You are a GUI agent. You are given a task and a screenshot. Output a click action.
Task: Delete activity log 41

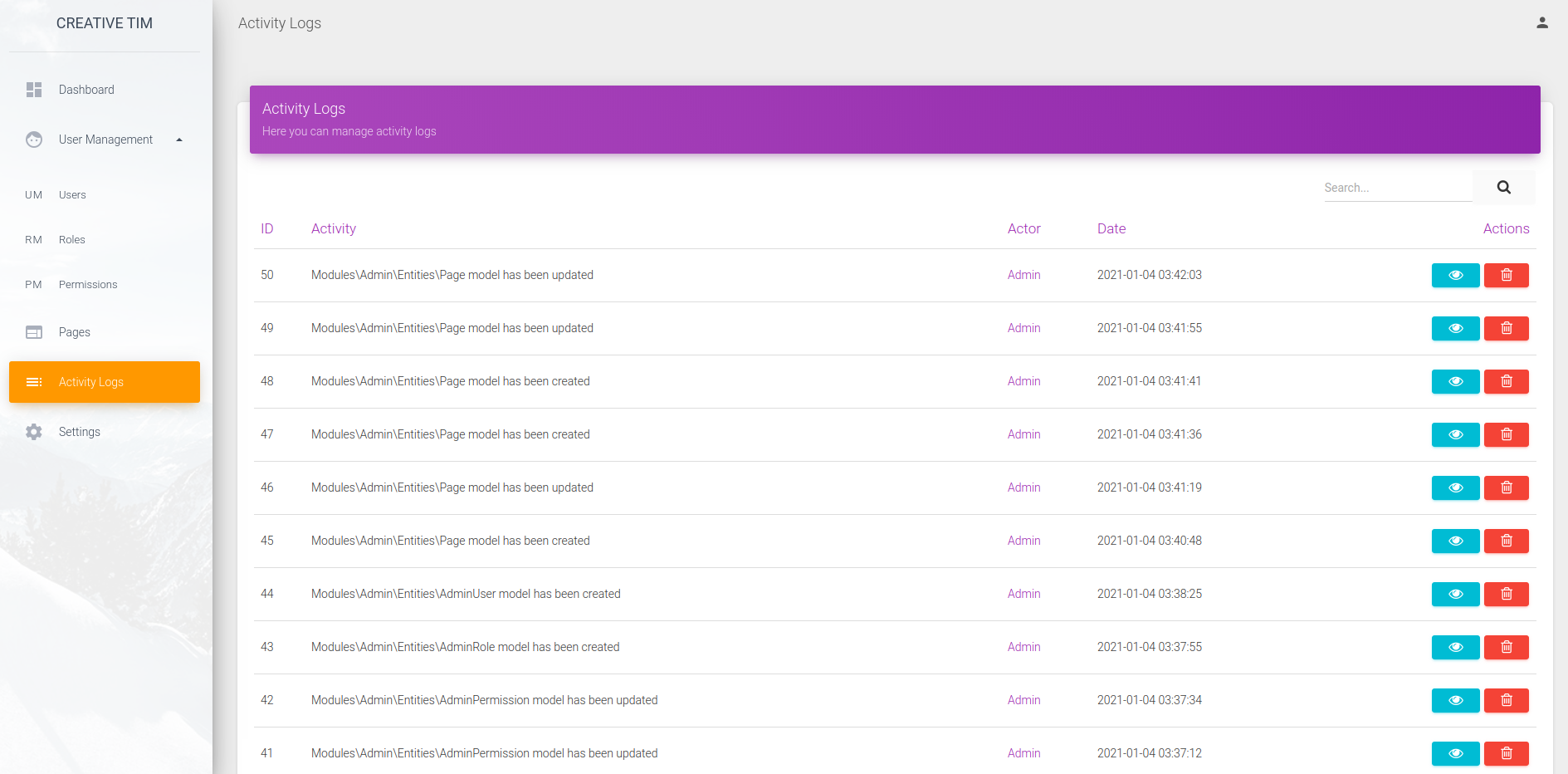(1506, 753)
